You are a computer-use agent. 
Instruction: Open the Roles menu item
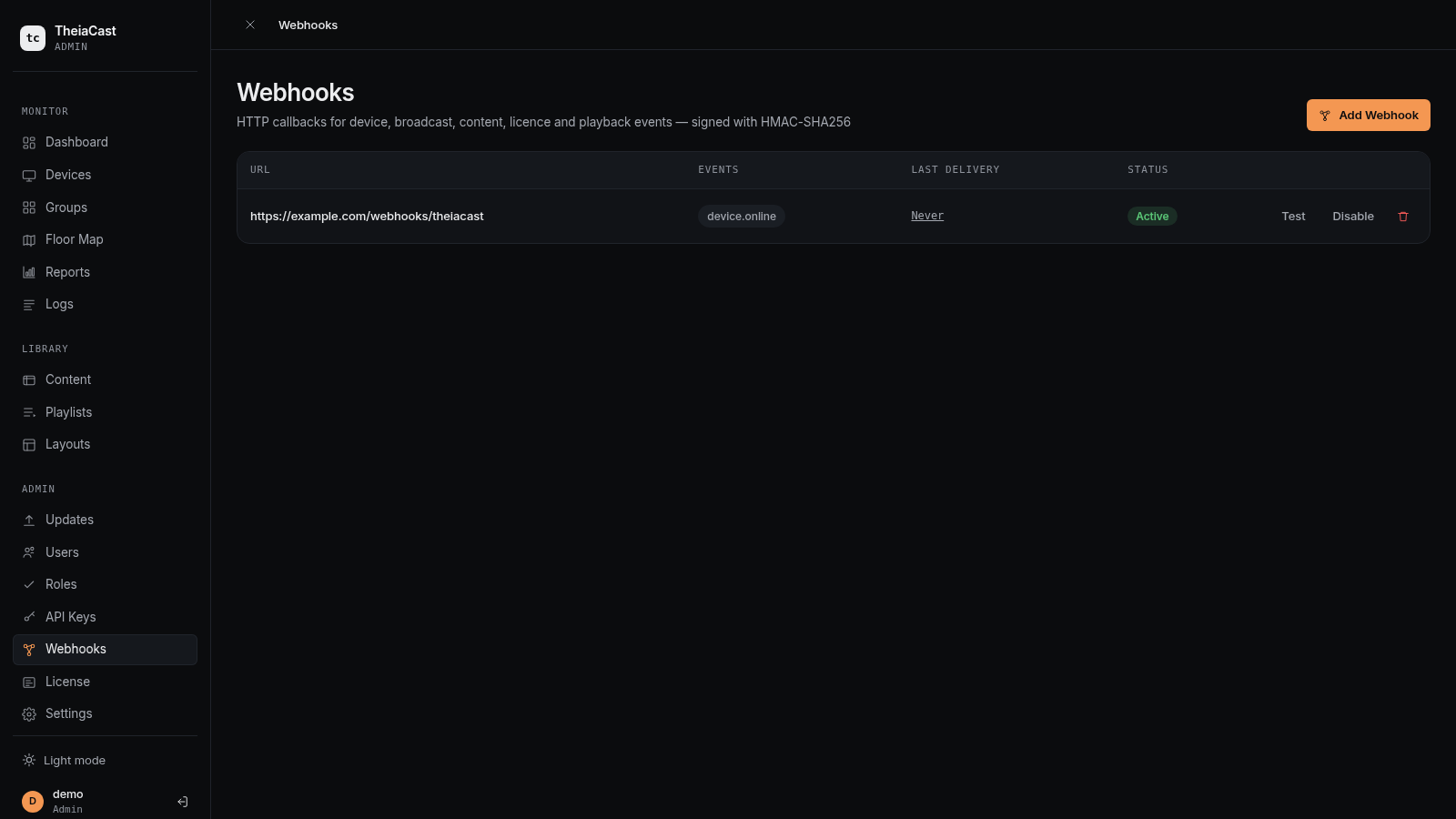point(105,584)
